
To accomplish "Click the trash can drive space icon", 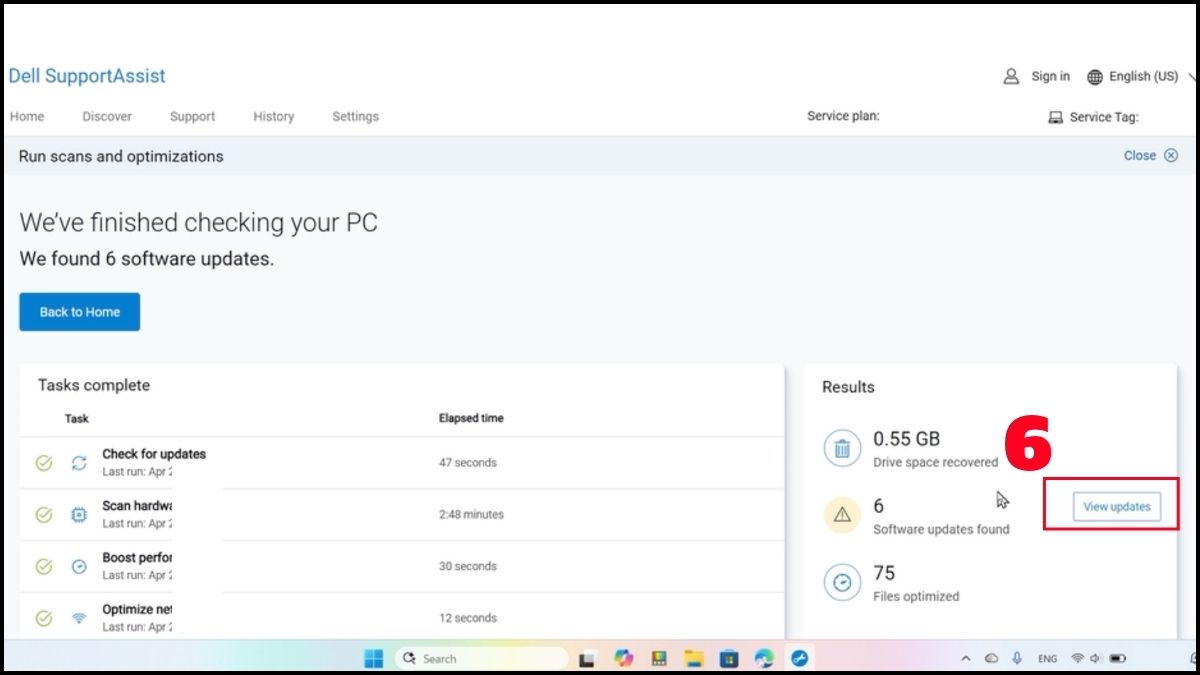I will point(842,448).
